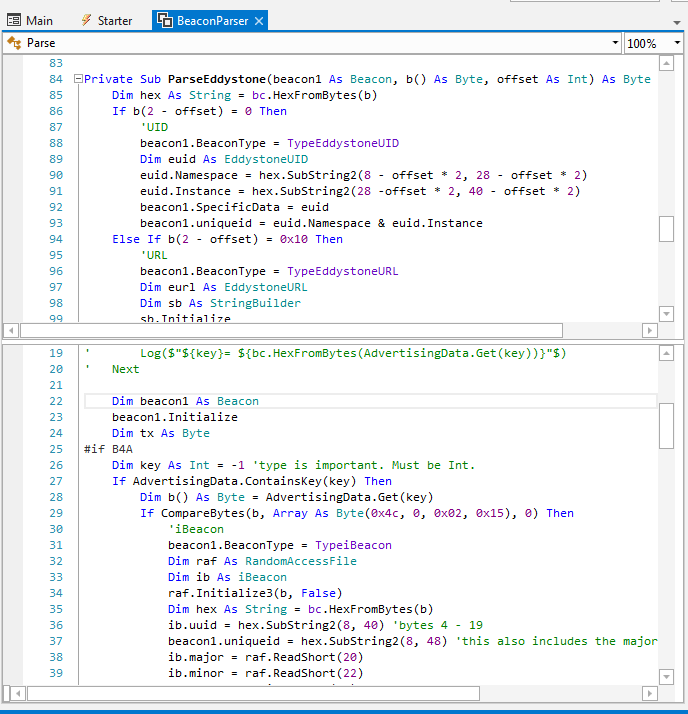This screenshot has width=688, height=714.
Task: Click the lower pane's vertical scrollbar thumb
Action: pos(666,426)
